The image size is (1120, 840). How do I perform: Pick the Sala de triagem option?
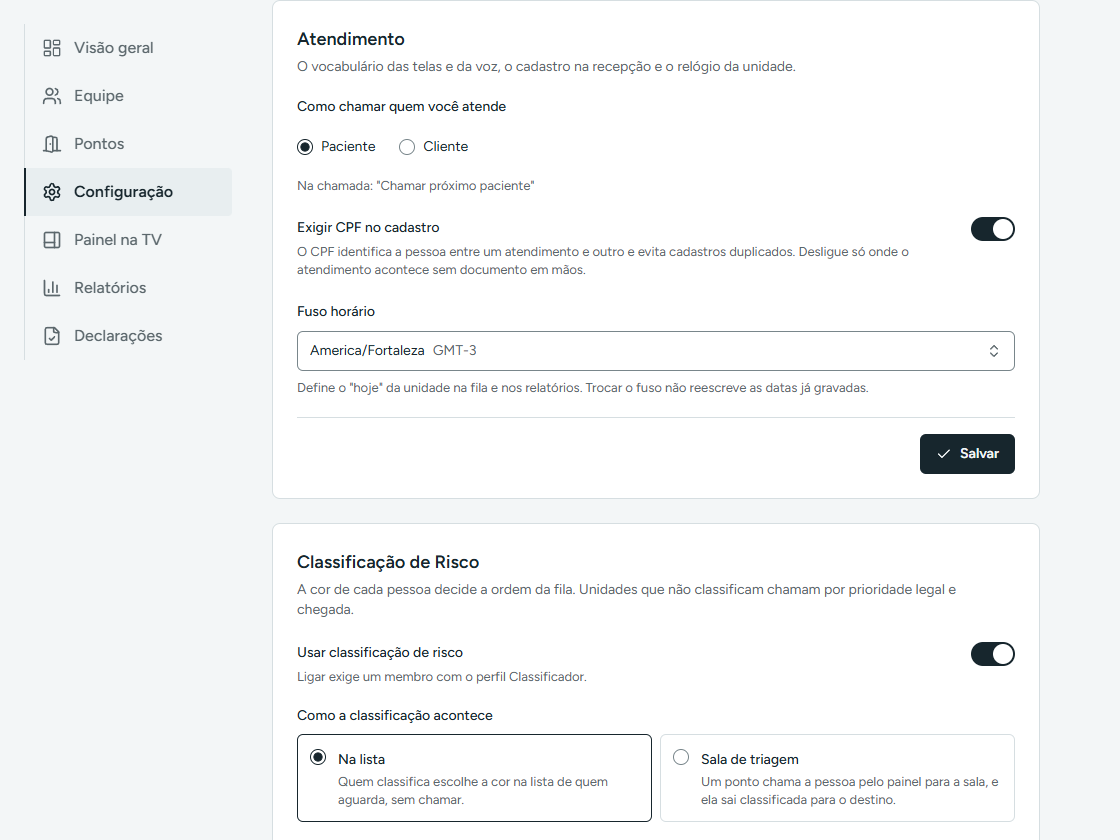tap(837, 778)
